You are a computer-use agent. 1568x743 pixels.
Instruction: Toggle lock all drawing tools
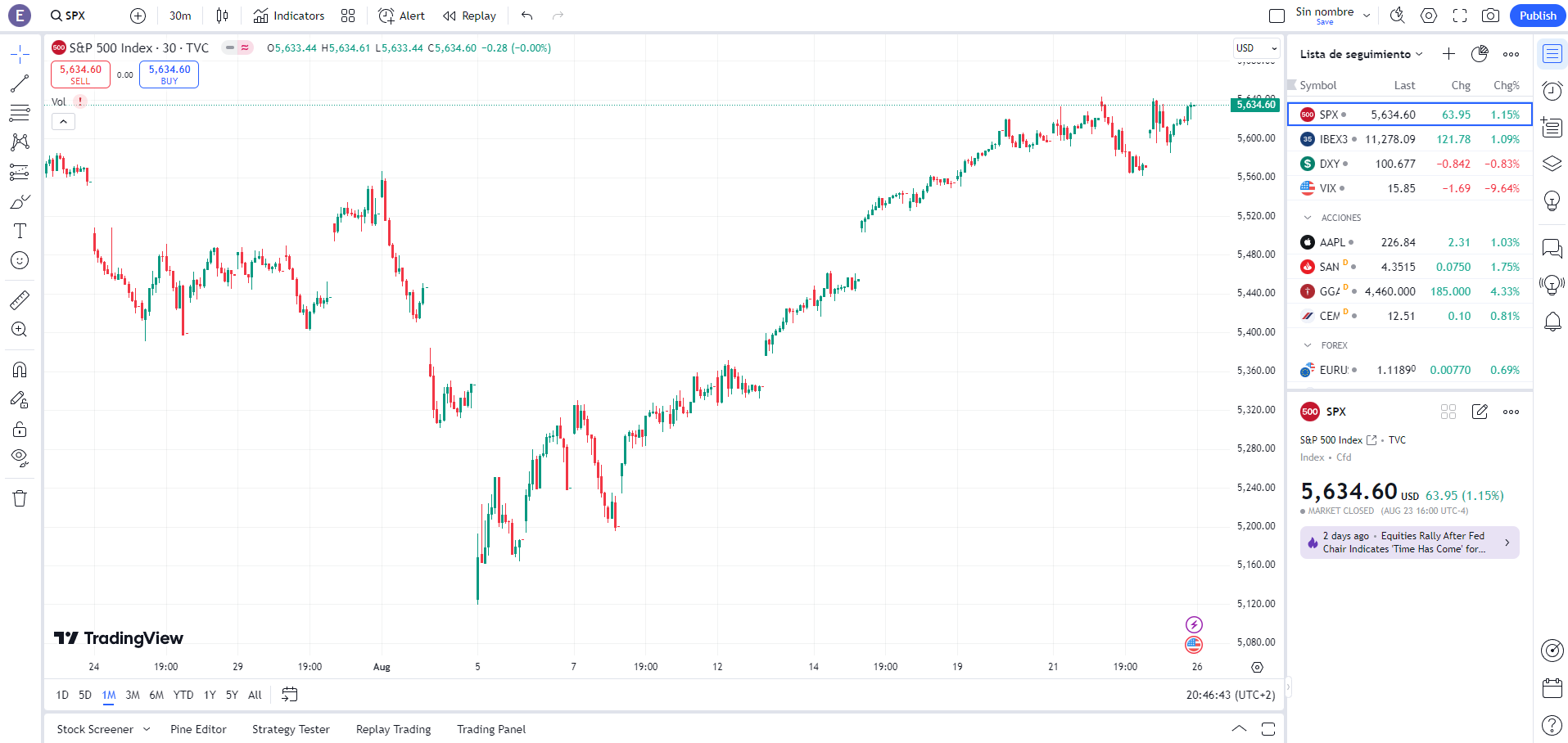coord(20,430)
